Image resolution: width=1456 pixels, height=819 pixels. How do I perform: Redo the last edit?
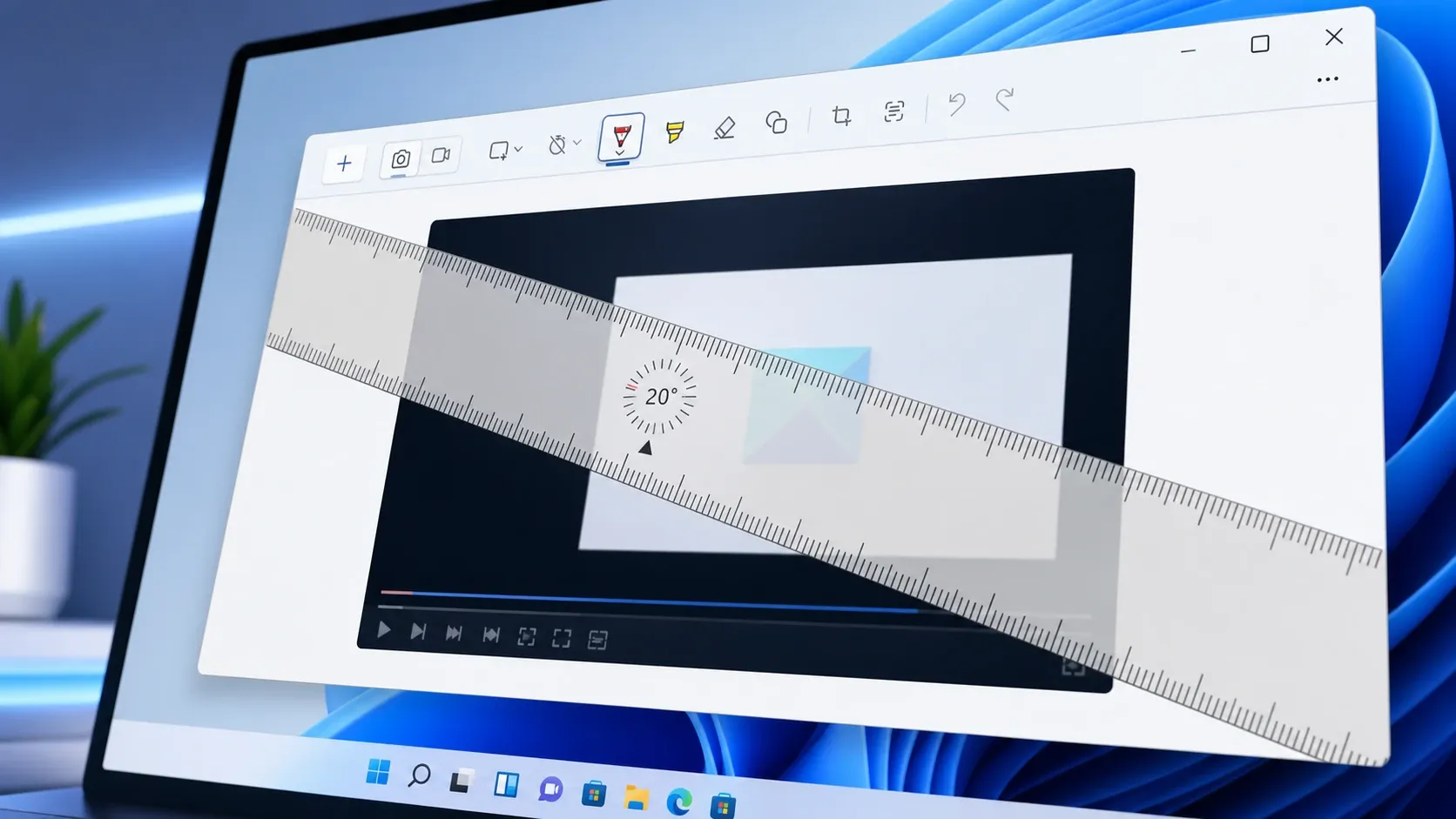1005,99
